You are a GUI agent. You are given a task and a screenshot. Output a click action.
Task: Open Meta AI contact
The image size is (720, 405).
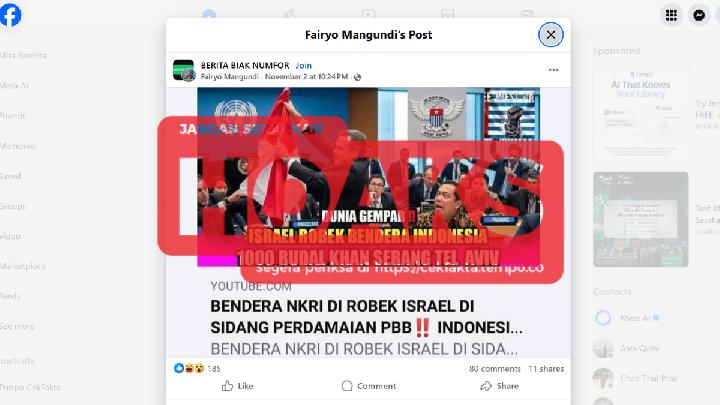[627, 318]
